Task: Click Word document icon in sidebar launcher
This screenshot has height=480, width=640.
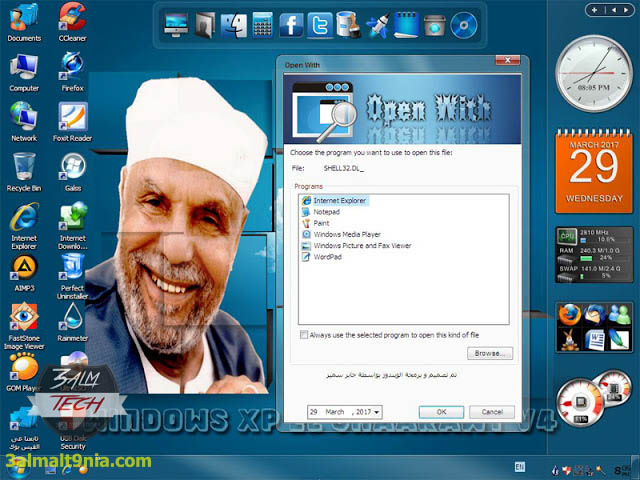Action: (x=594, y=340)
